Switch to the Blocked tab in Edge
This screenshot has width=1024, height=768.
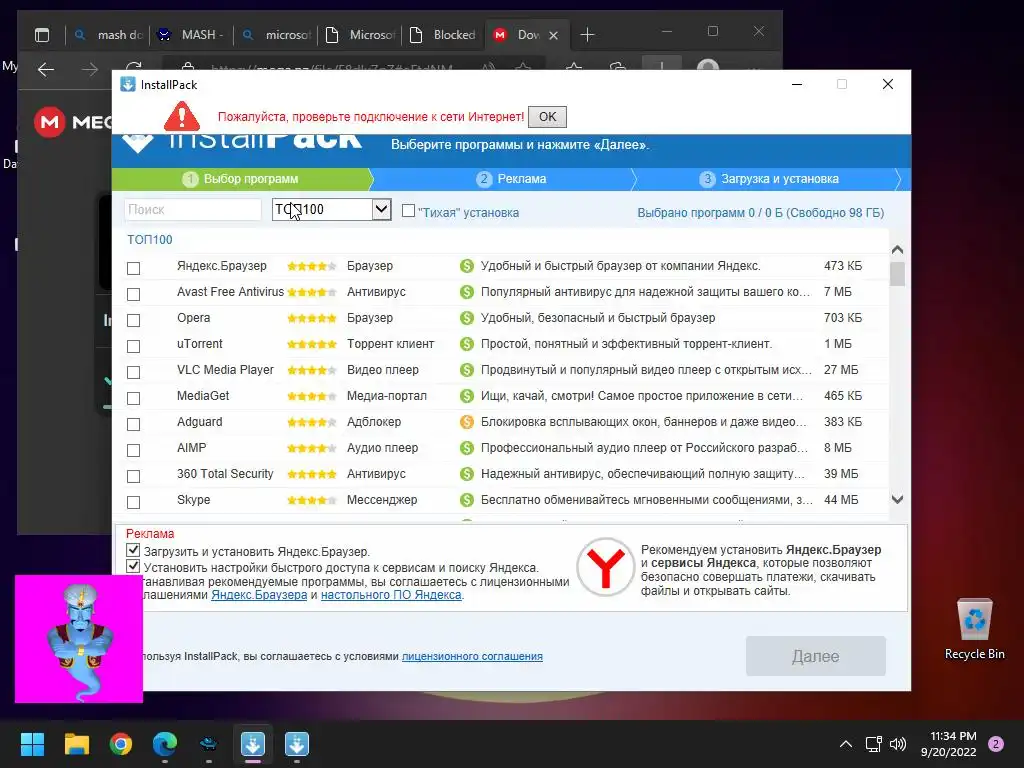(445, 35)
